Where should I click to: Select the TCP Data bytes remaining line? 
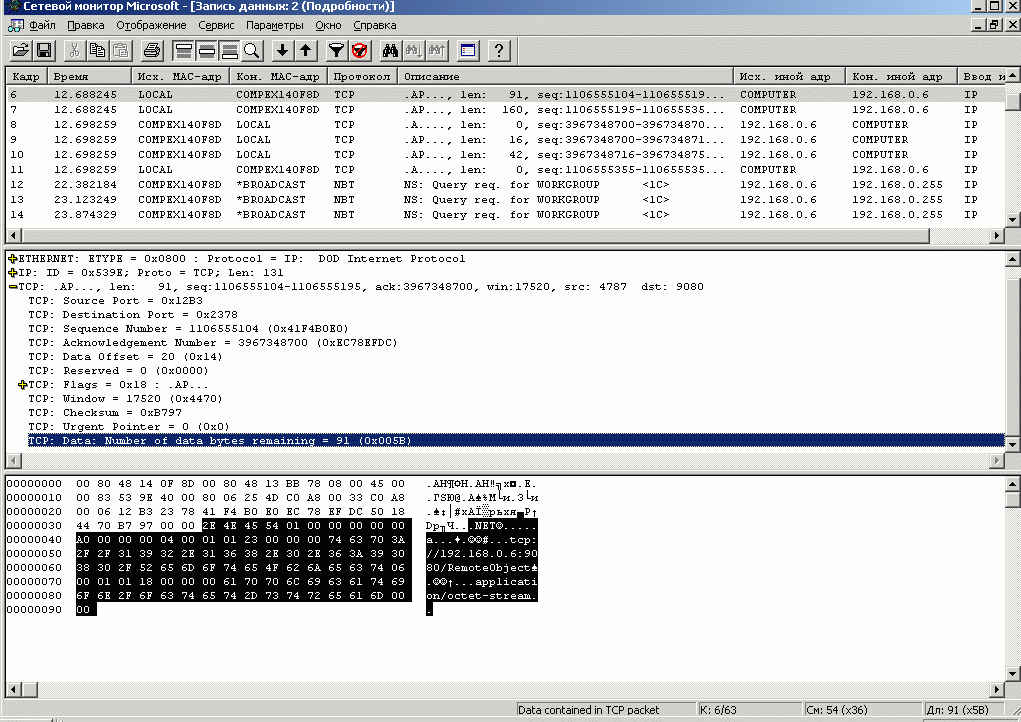[516, 441]
